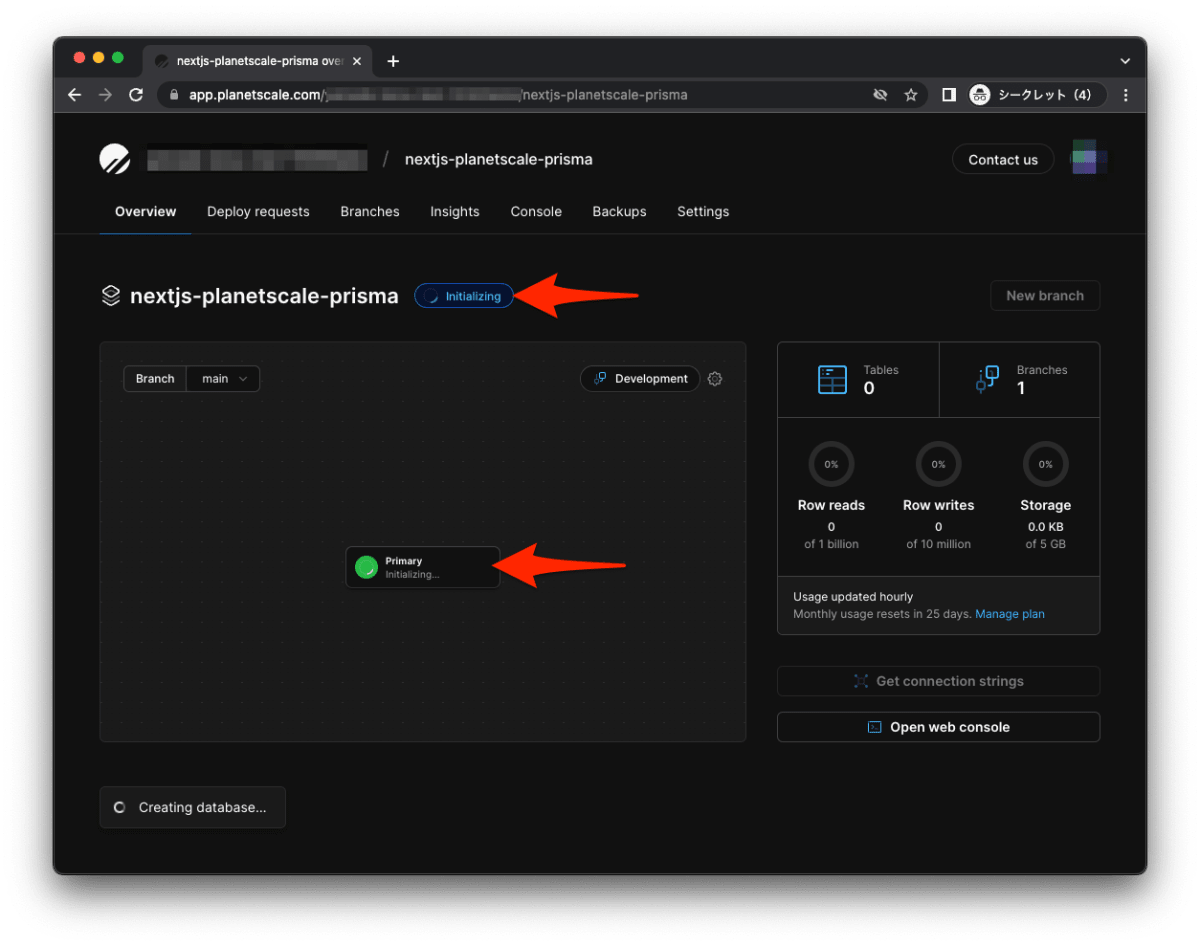Bookmark page with the star icon

click(911, 95)
